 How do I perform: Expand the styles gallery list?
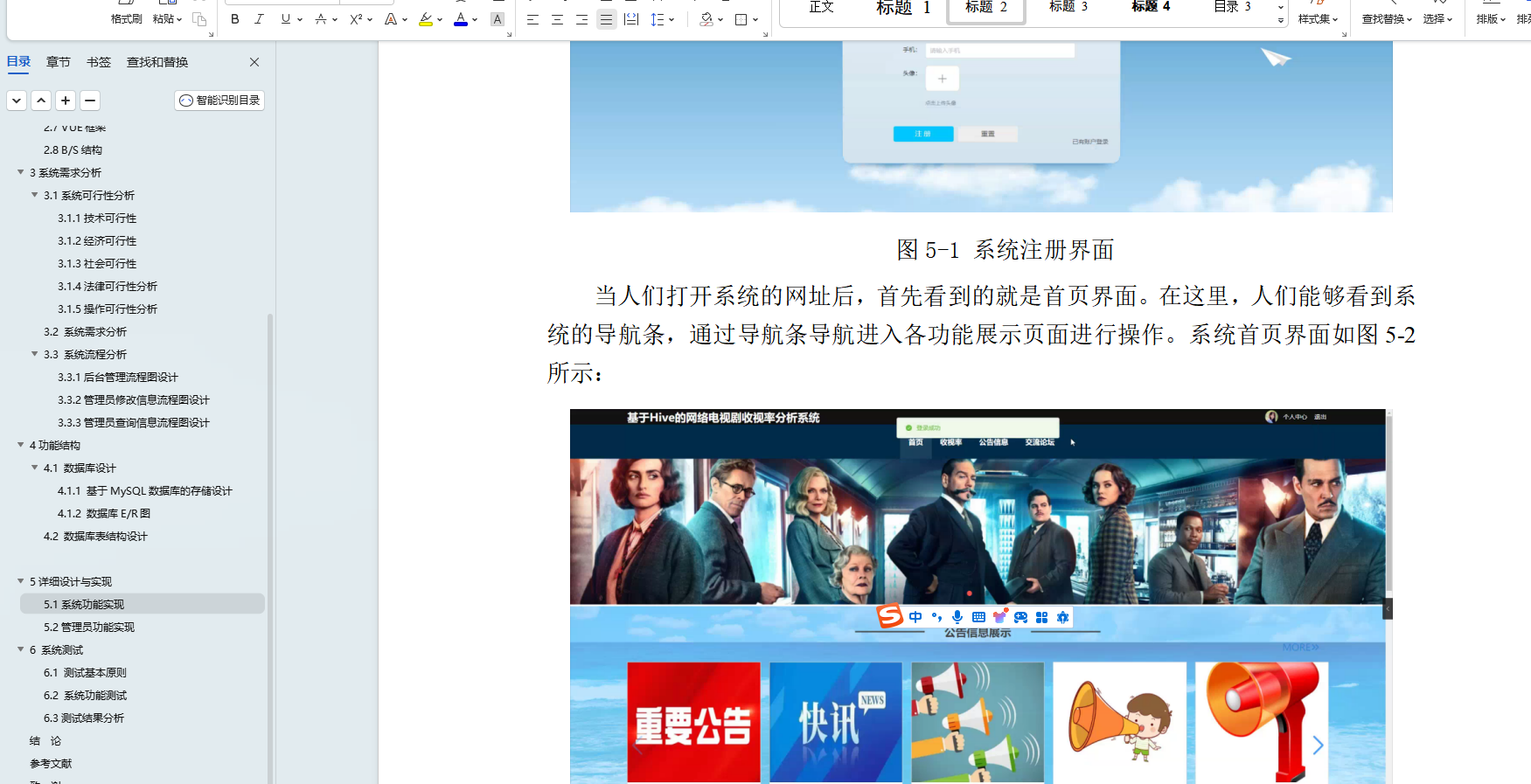coord(1281,20)
